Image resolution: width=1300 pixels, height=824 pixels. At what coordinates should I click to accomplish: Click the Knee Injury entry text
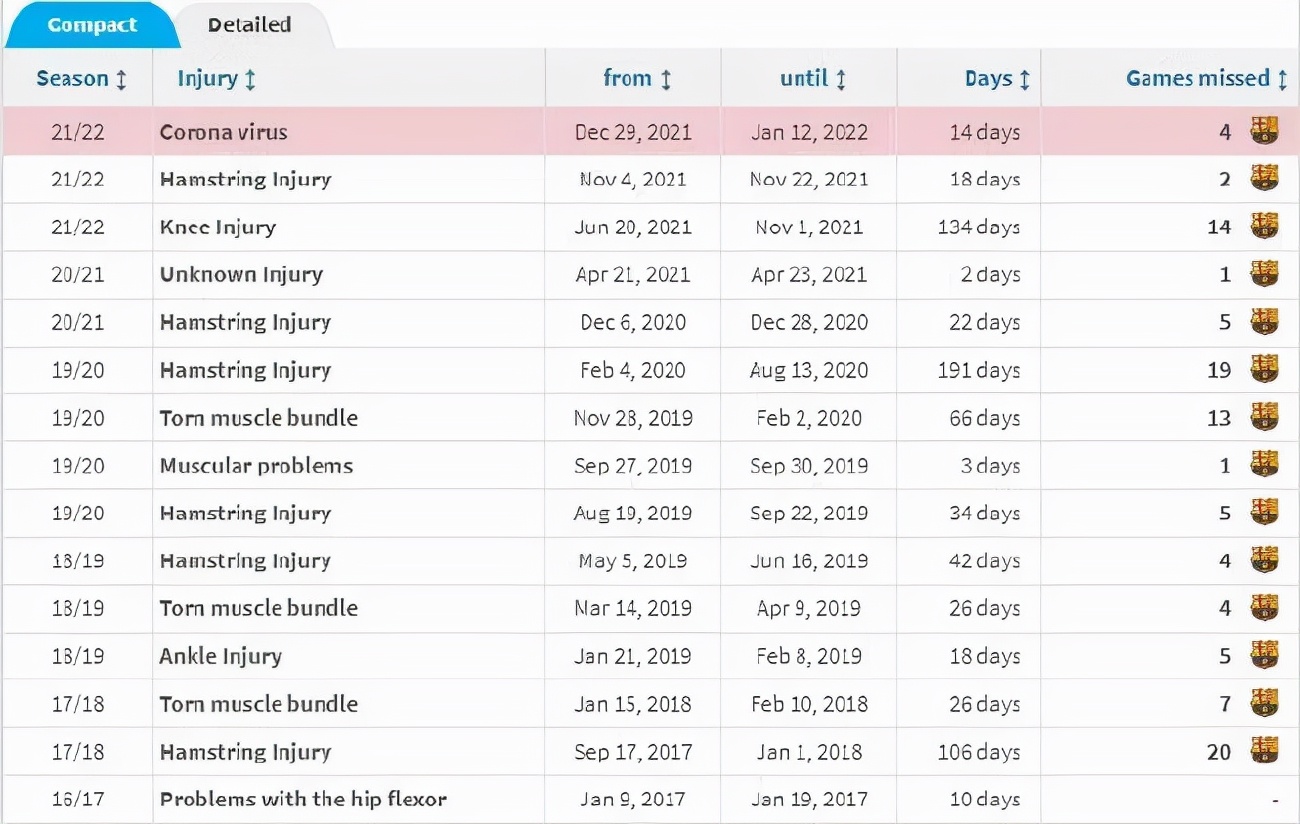[217, 227]
